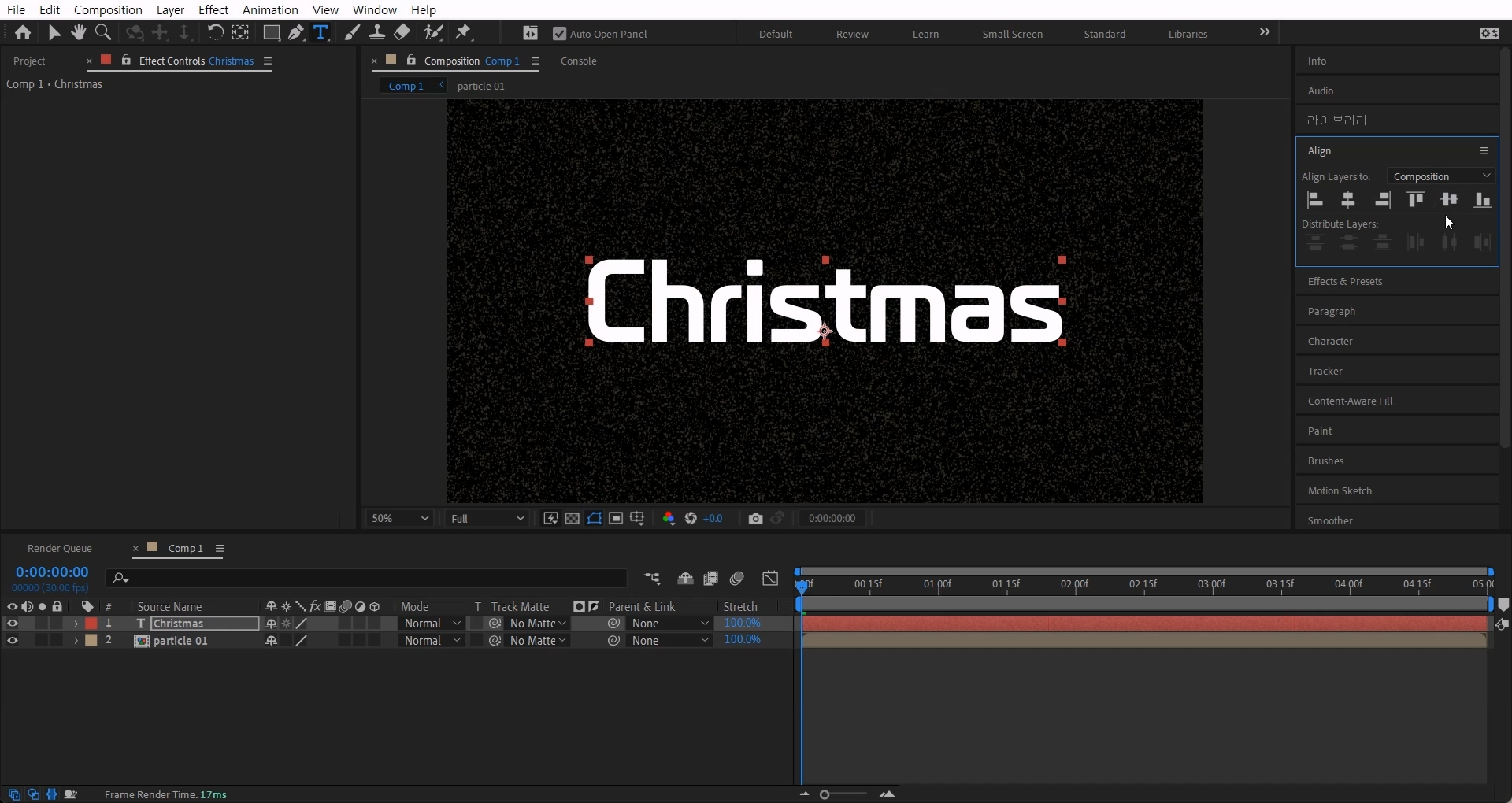
Task: Select the Rectangle shape tool
Action: click(x=271, y=32)
